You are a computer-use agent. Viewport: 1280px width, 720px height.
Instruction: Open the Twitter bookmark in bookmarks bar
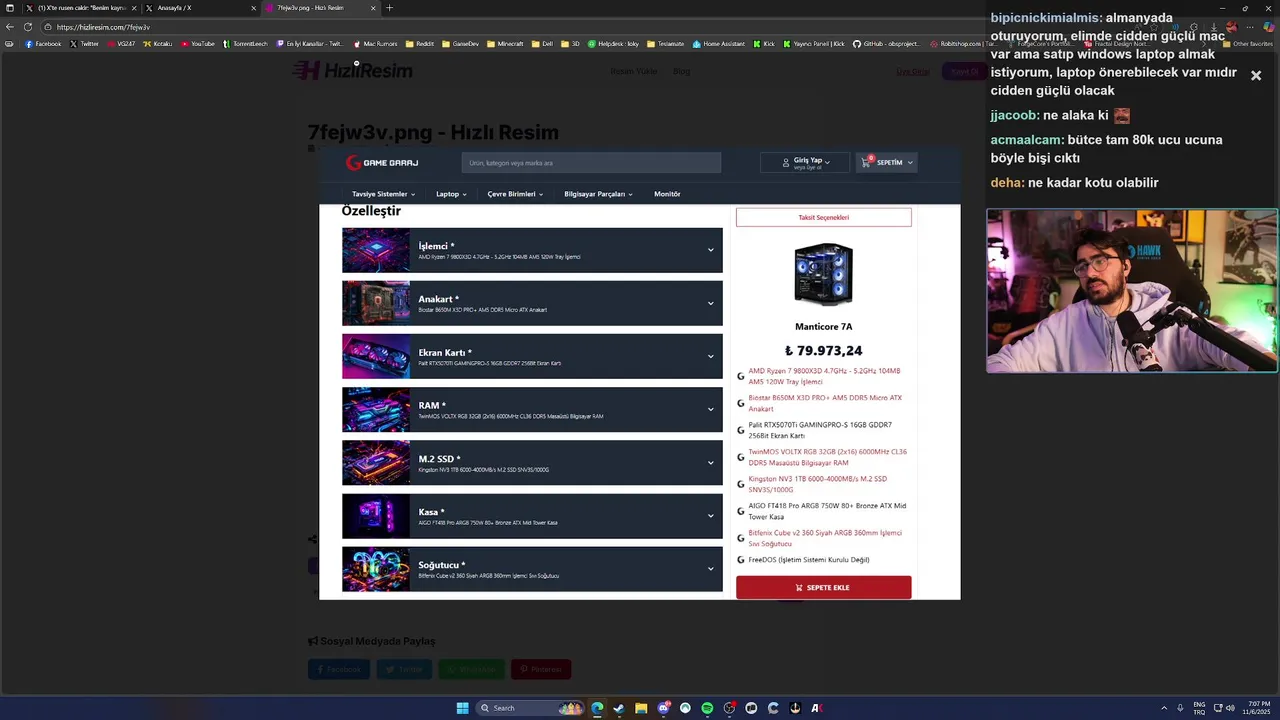(x=85, y=44)
